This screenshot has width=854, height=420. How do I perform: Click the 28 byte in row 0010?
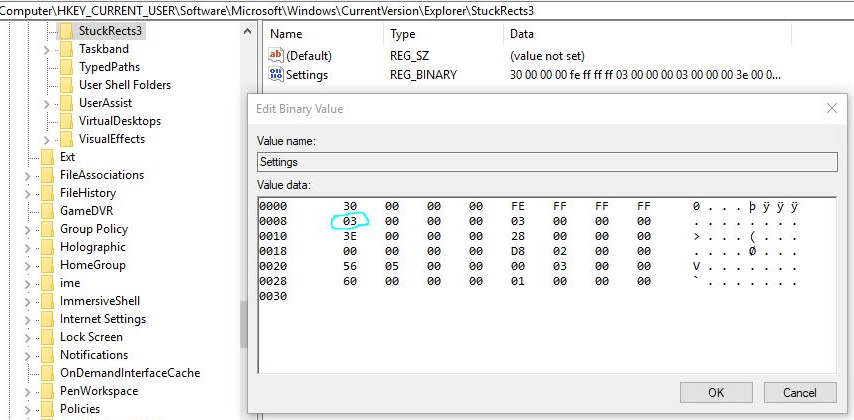pos(518,236)
